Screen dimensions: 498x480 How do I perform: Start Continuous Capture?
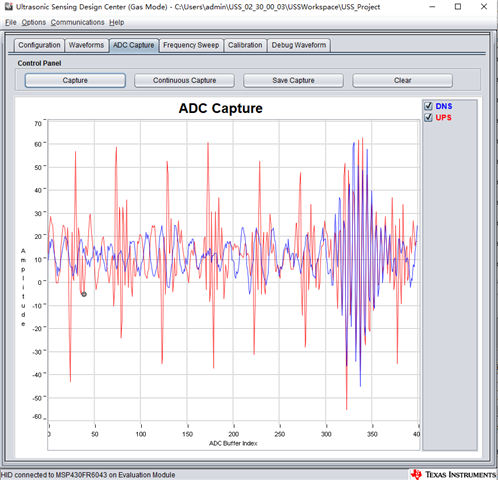(184, 80)
